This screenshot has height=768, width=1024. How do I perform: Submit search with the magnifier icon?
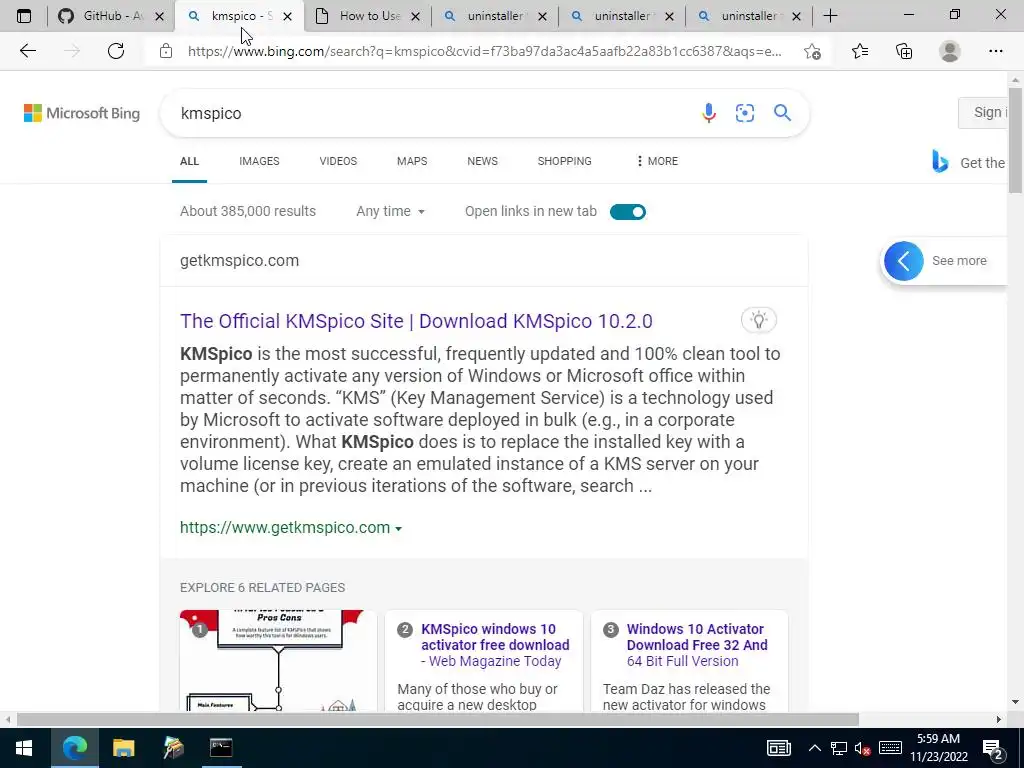point(782,113)
